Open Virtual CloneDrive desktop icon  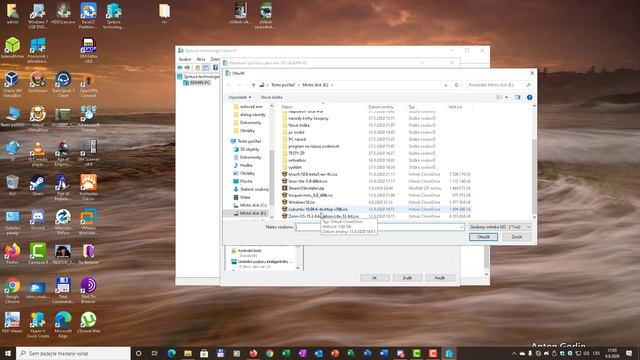[x=38, y=119]
